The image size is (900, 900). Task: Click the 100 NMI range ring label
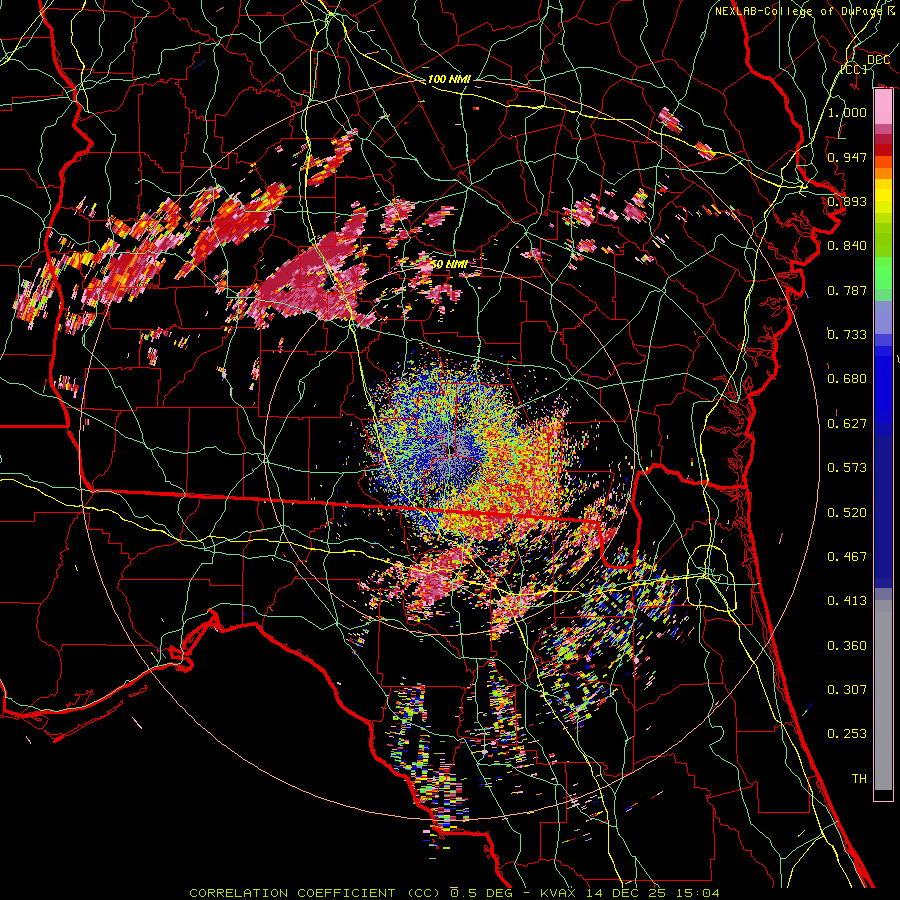(448, 79)
